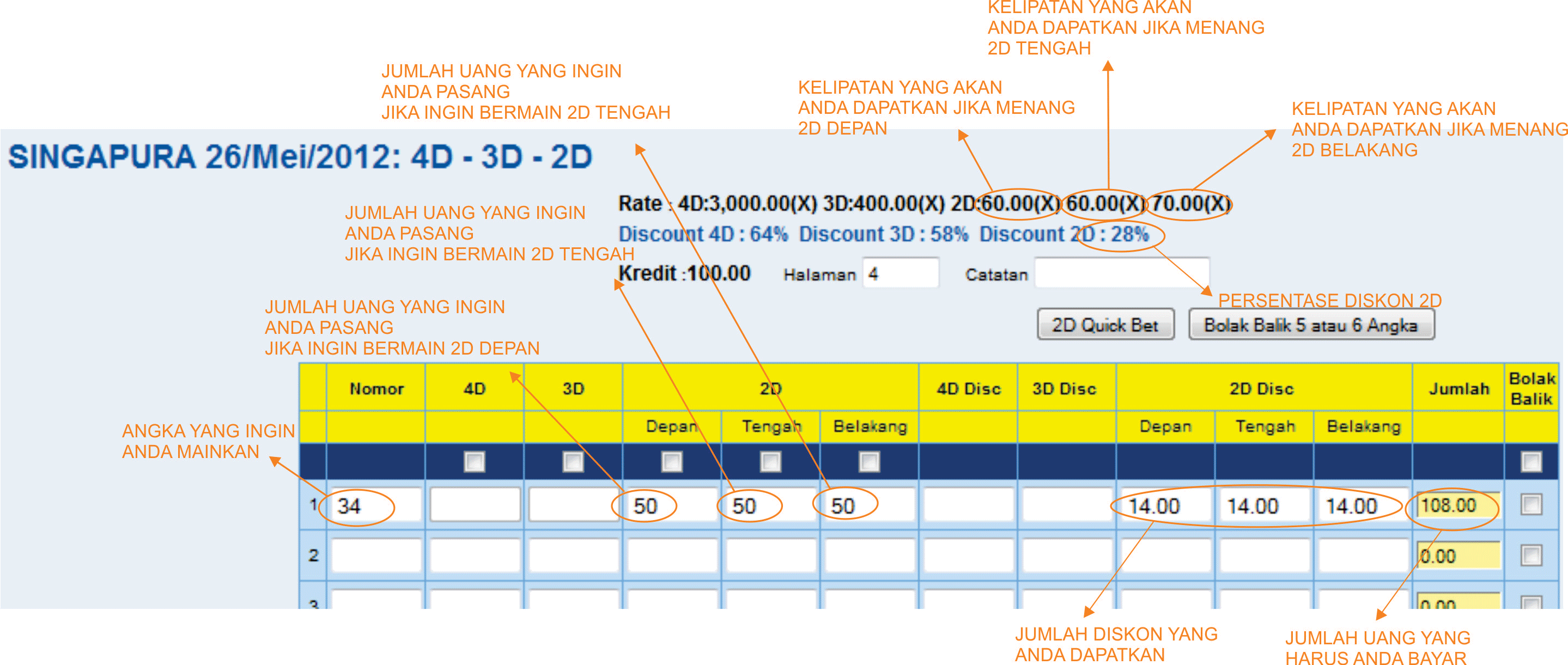The height and width of the screenshot is (665, 1568).
Task: Click row 1 2D Tengah field with 50
Action: (x=770, y=505)
